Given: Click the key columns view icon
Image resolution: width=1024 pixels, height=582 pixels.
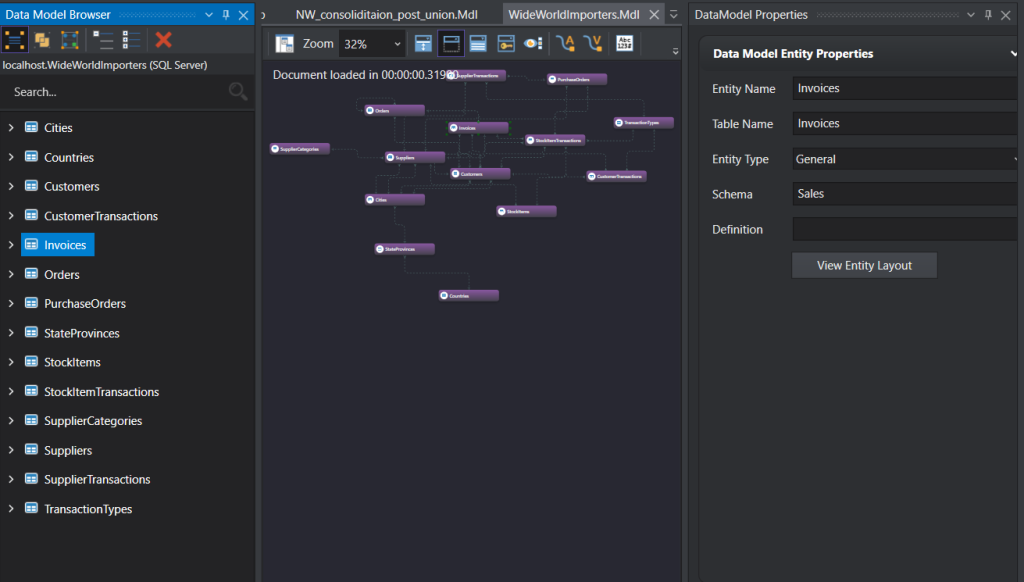Looking at the screenshot, I should coord(505,44).
